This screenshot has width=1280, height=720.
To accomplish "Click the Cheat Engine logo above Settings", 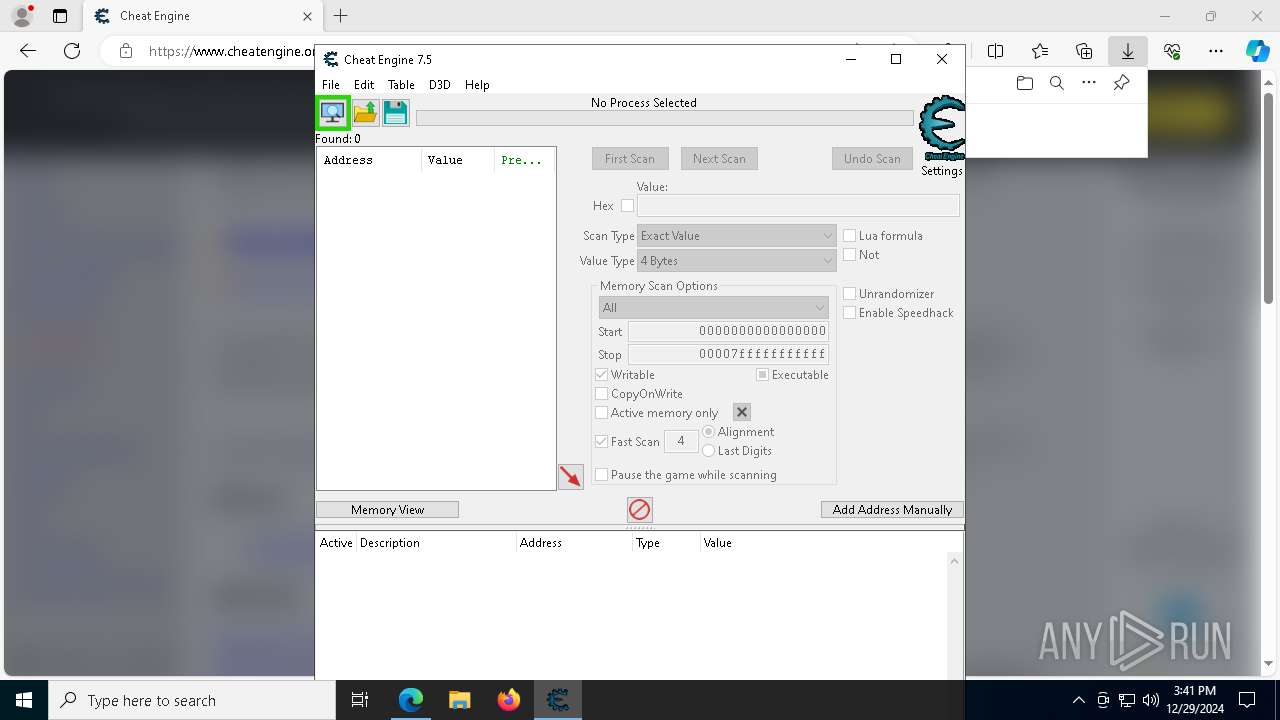I will click(x=942, y=128).
